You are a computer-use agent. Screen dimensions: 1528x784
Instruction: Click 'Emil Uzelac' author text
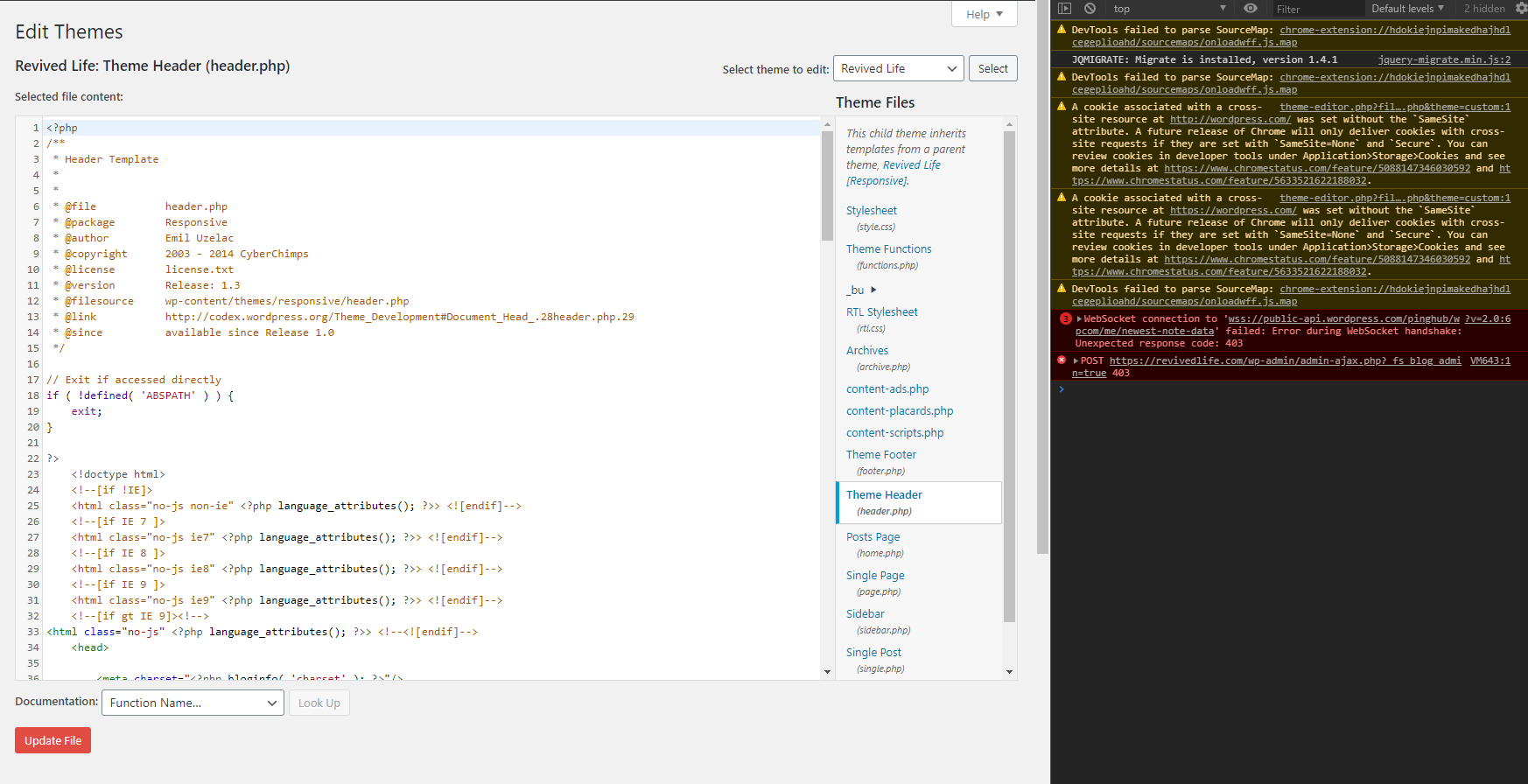(x=200, y=238)
